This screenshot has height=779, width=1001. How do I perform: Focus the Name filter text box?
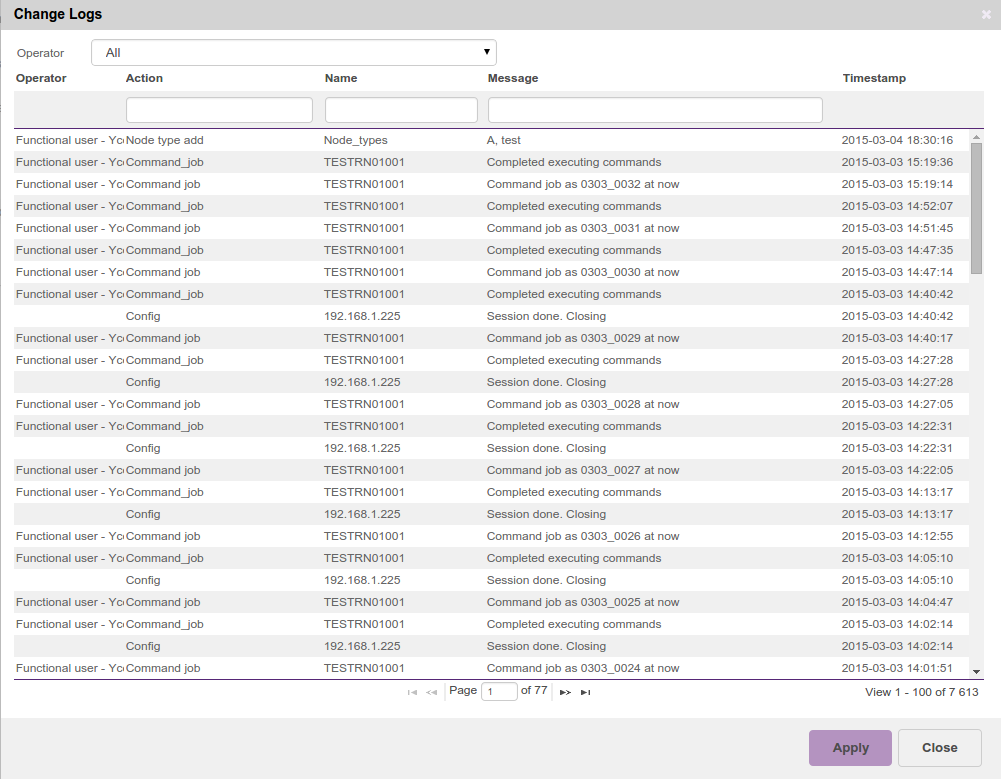coord(401,110)
